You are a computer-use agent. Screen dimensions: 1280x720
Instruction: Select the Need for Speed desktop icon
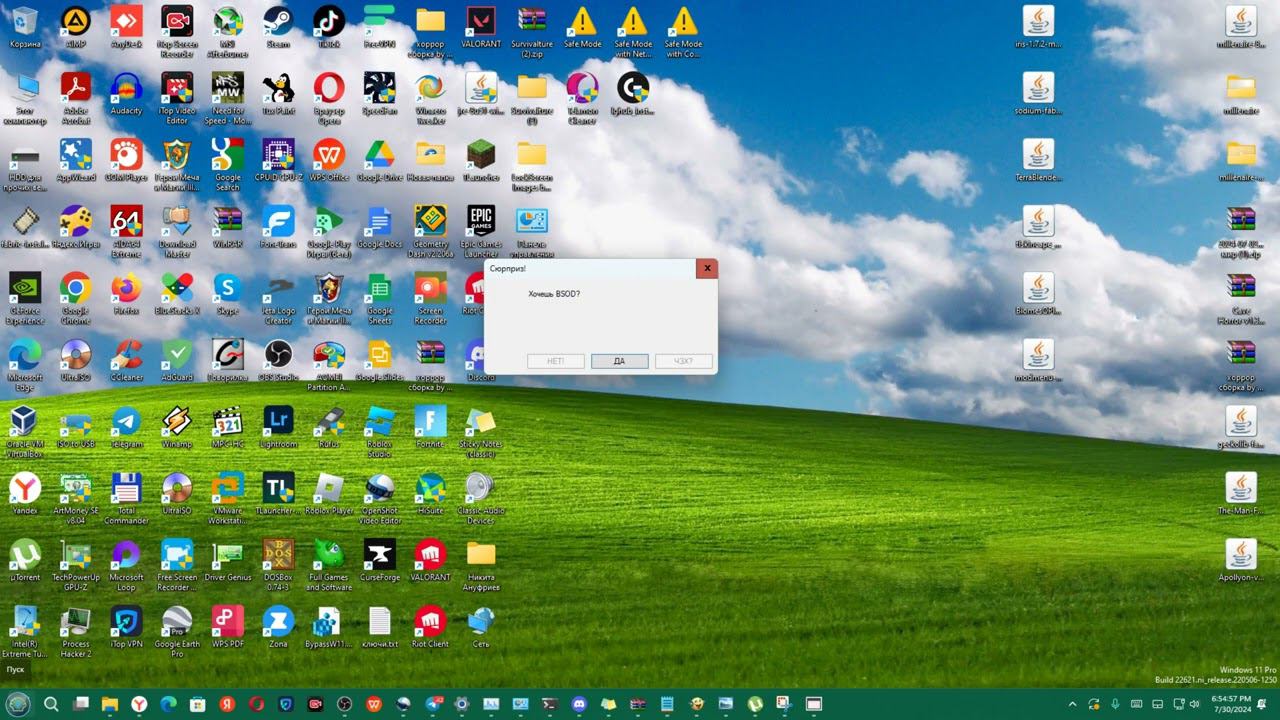228,98
